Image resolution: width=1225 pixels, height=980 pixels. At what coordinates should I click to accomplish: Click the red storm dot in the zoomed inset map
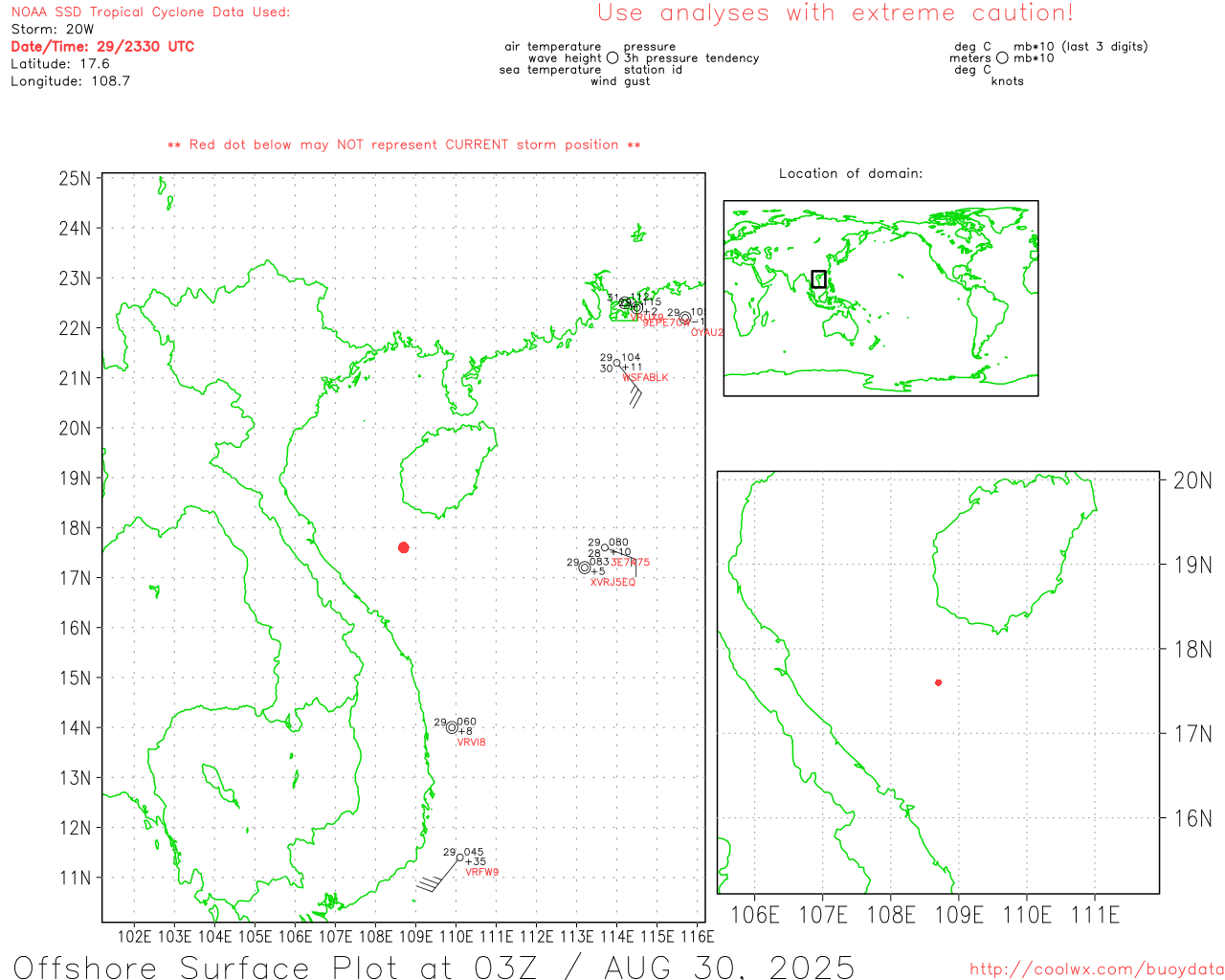point(938,682)
